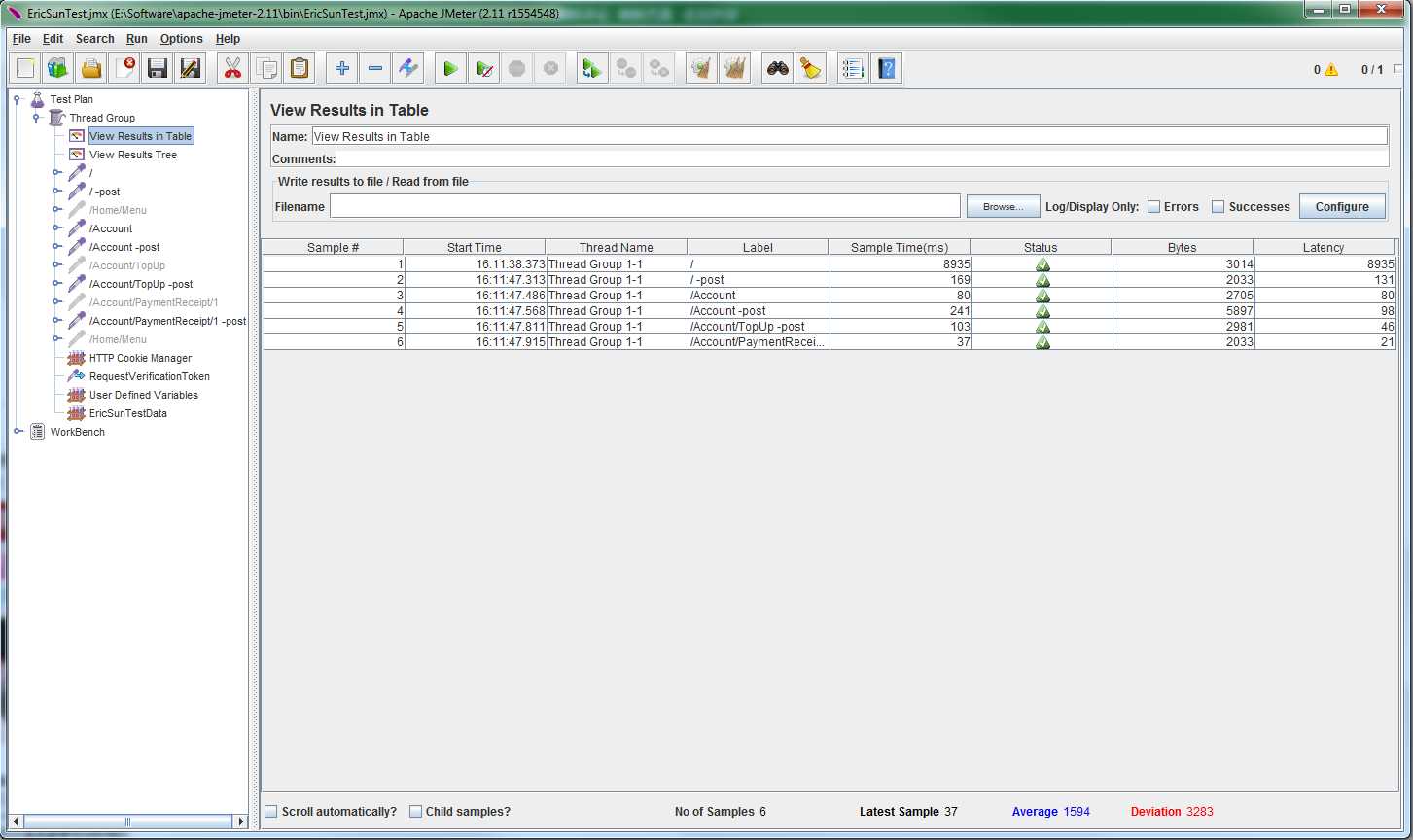This screenshot has width=1413, height=840.
Task: Expand the WorkBench tree node
Action: tap(18, 432)
